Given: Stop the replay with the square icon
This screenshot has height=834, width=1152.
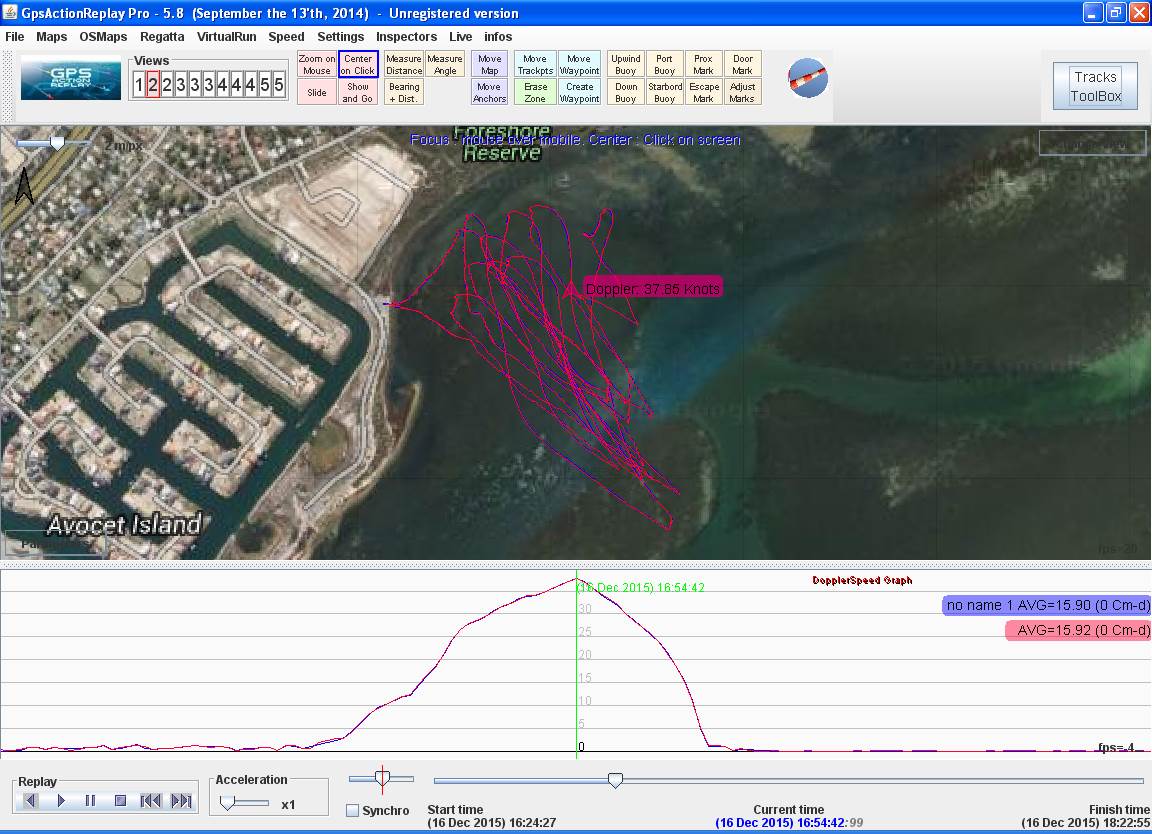Looking at the screenshot, I should [x=120, y=801].
